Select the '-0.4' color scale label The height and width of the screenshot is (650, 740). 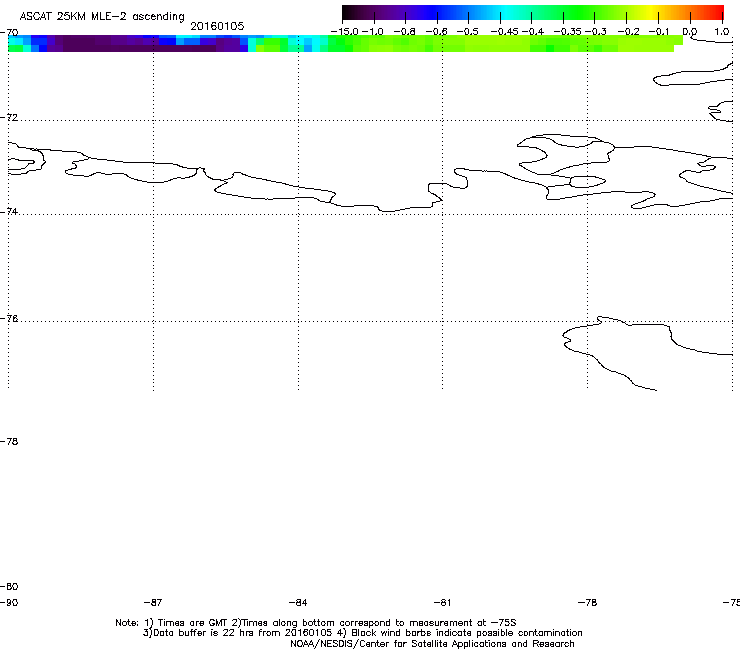(532, 32)
